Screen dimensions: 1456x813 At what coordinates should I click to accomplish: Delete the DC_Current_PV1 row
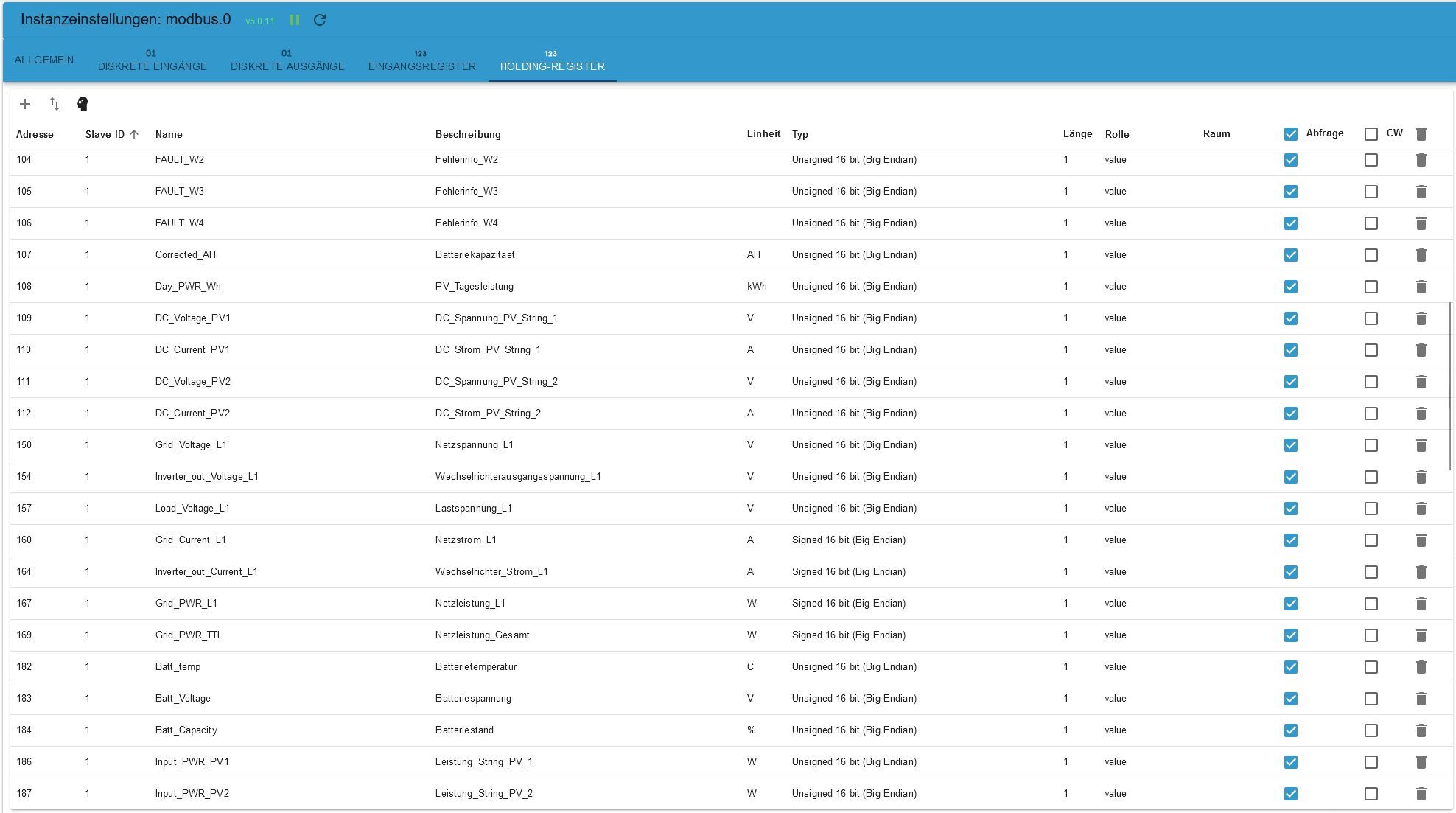coord(1421,350)
